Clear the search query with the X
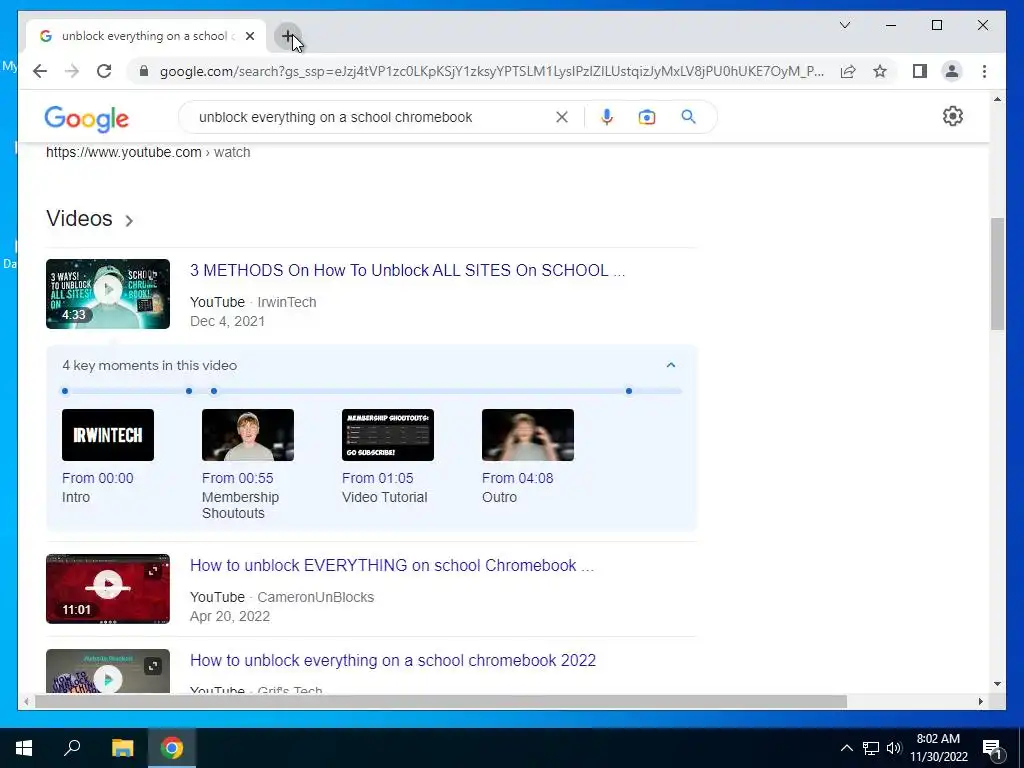 click(x=562, y=117)
